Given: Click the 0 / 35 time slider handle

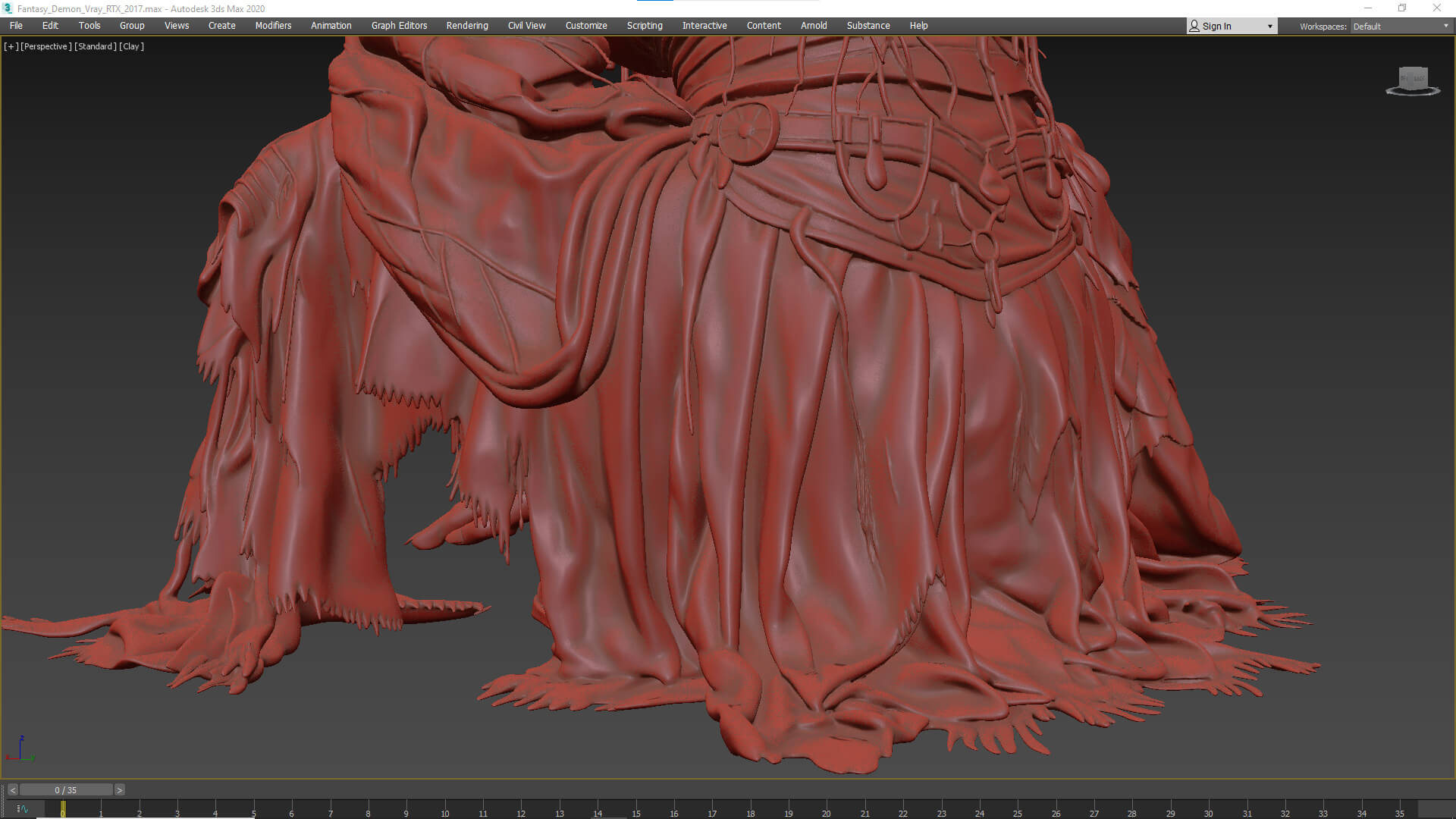Looking at the screenshot, I should (x=66, y=790).
